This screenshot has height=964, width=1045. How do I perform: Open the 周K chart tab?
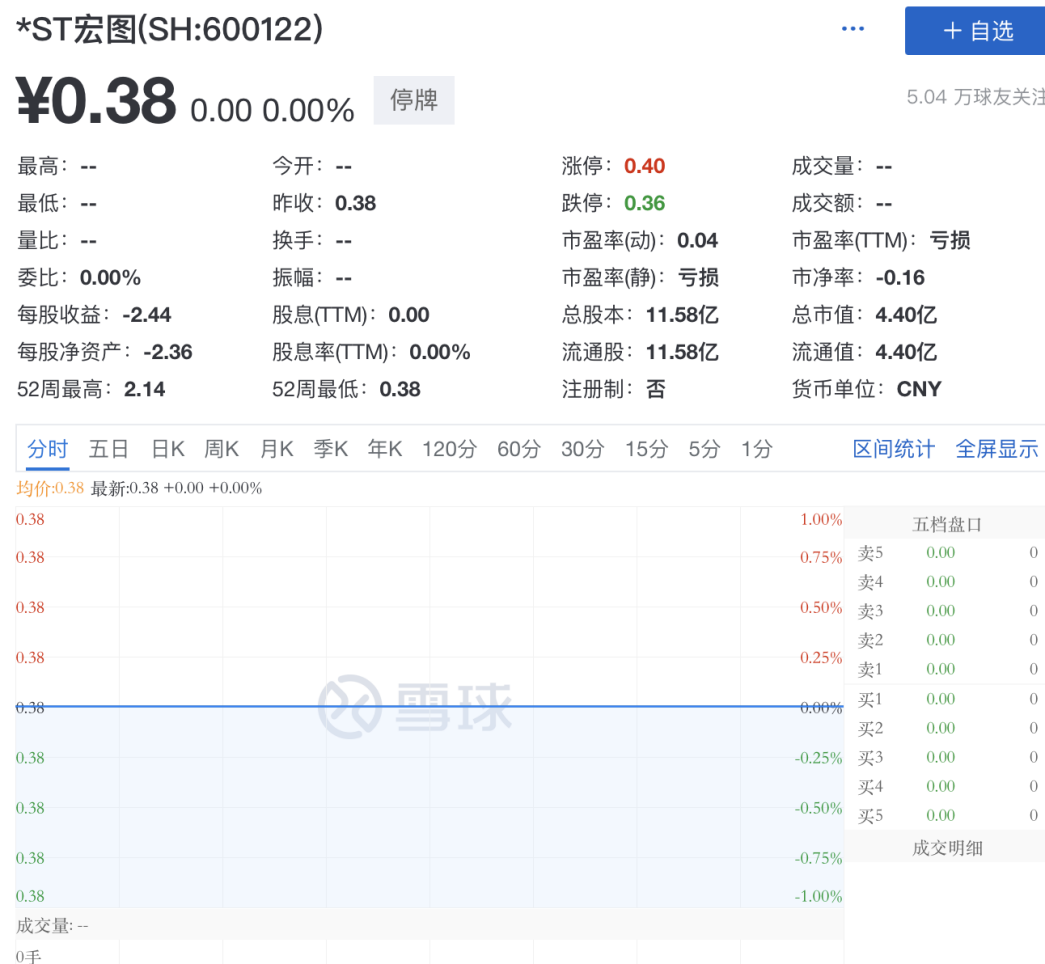221,449
